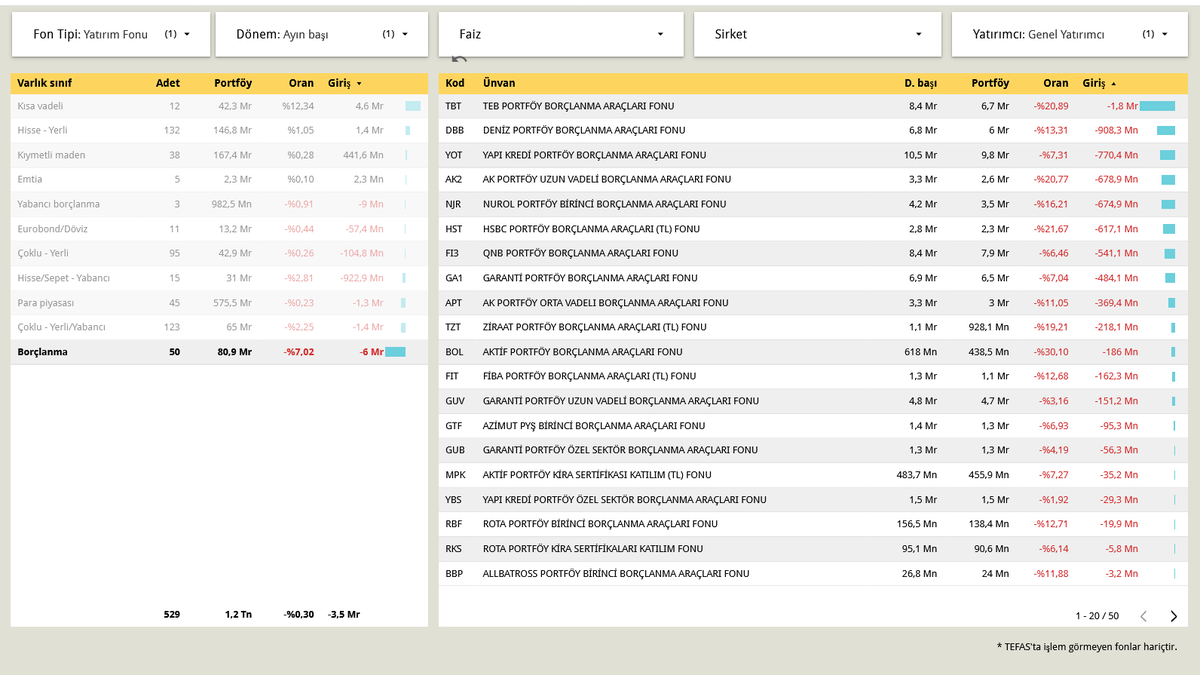The width and height of the screenshot is (1200, 675).
Task: Open the Yatırımcı dropdown filter
Action: [1070, 34]
